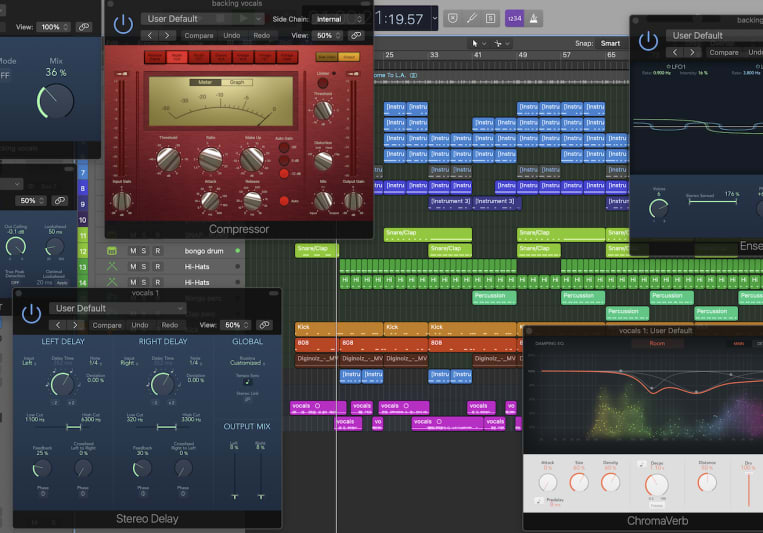The width and height of the screenshot is (763, 533).
Task: Enable Auto Gain -12 dB in Compressor
Action: [284, 173]
